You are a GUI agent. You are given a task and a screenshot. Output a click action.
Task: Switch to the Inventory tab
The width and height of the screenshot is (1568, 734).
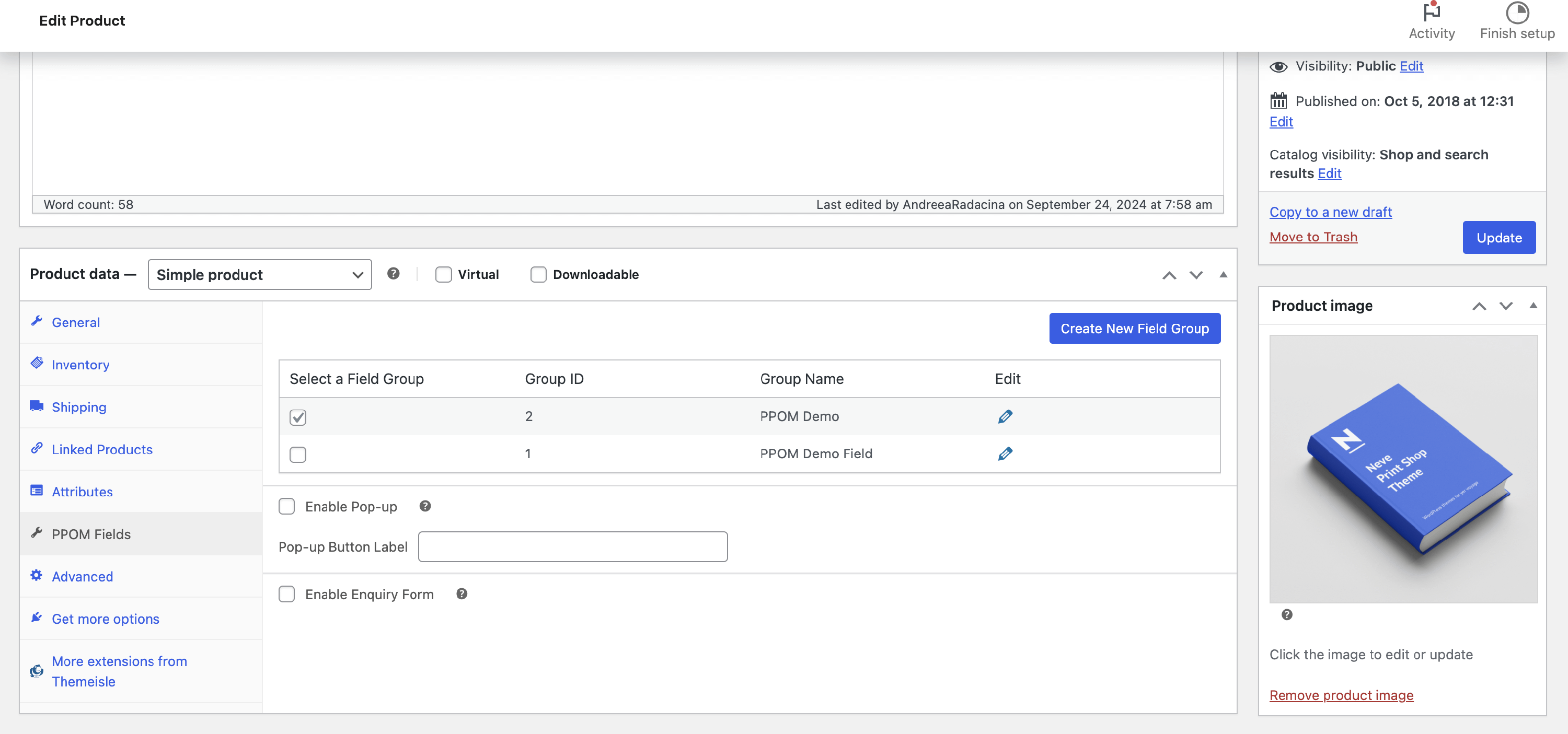coord(80,365)
